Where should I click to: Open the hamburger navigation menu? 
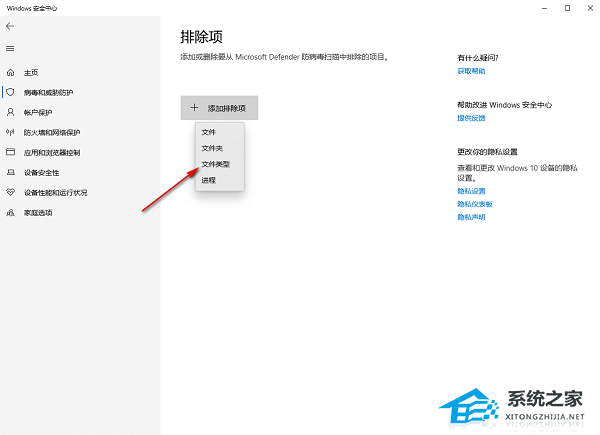(x=10, y=49)
